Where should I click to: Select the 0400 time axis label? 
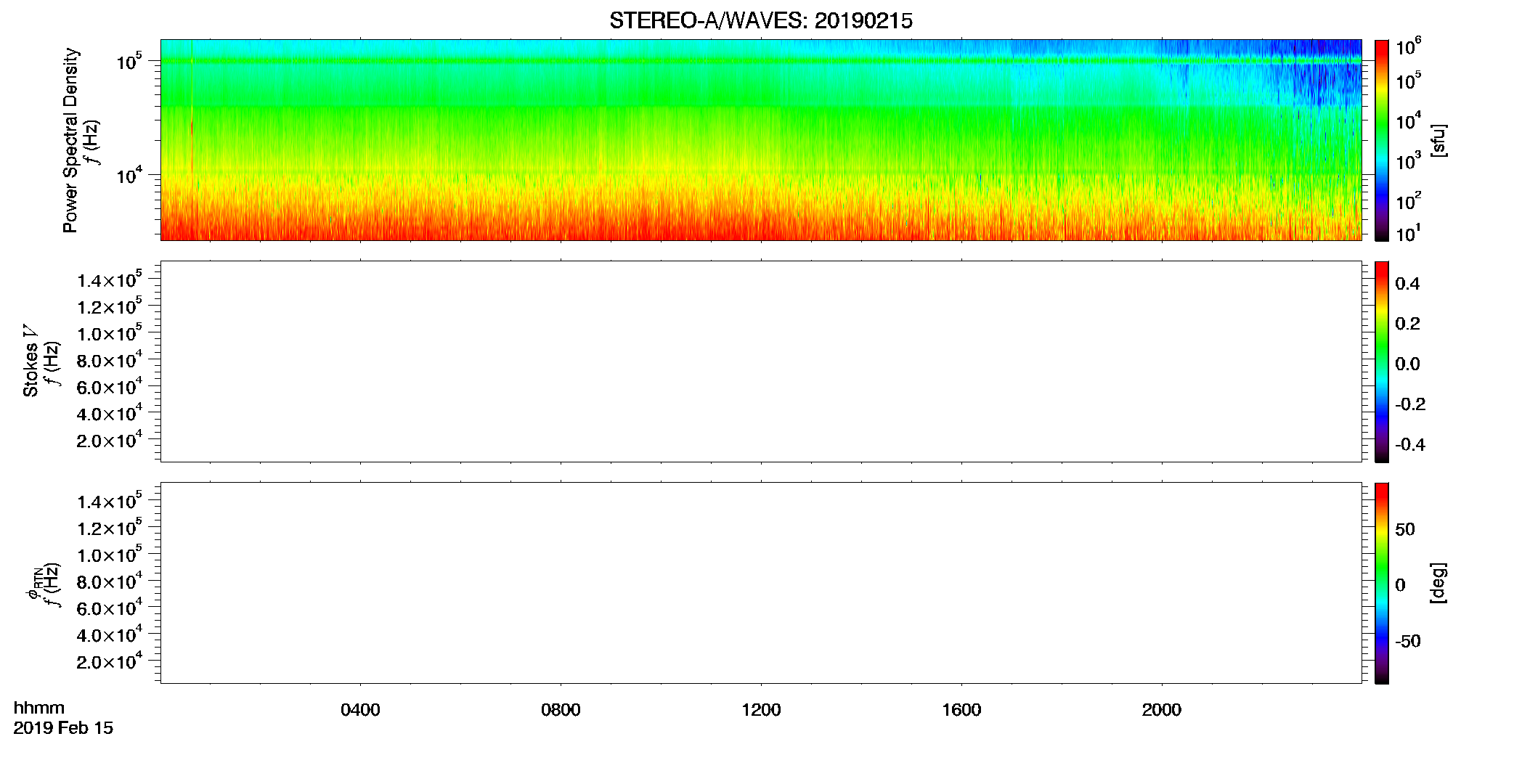[360, 710]
